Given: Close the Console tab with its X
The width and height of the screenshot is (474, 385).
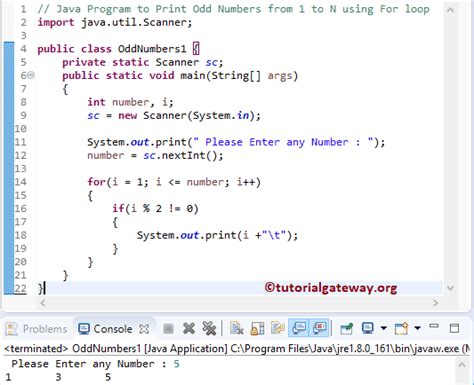Looking at the screenshot, I should click(x=144, y=329).
